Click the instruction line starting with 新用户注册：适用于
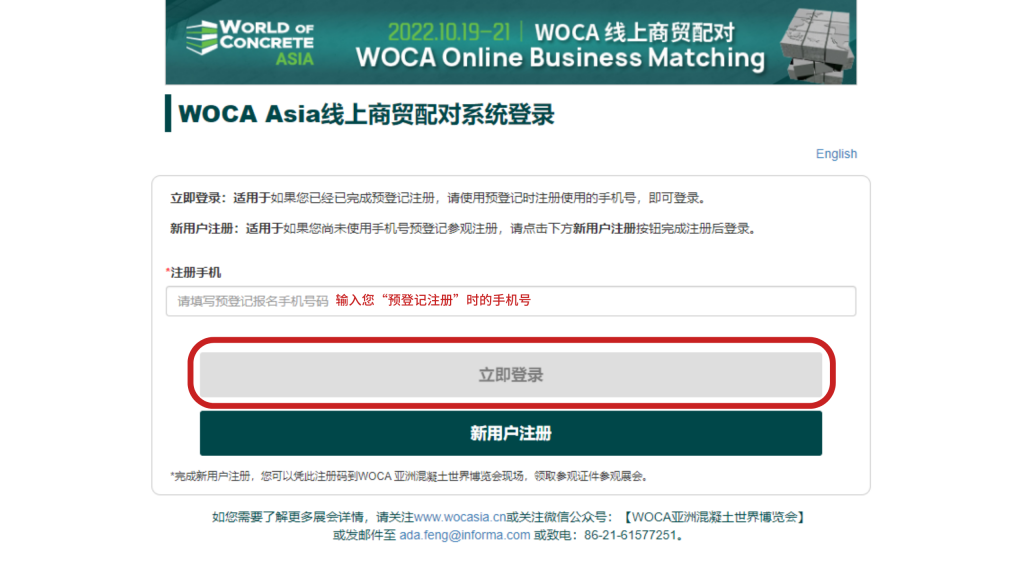The width and height of the screenshot is (1024, 576). (463, 229)
